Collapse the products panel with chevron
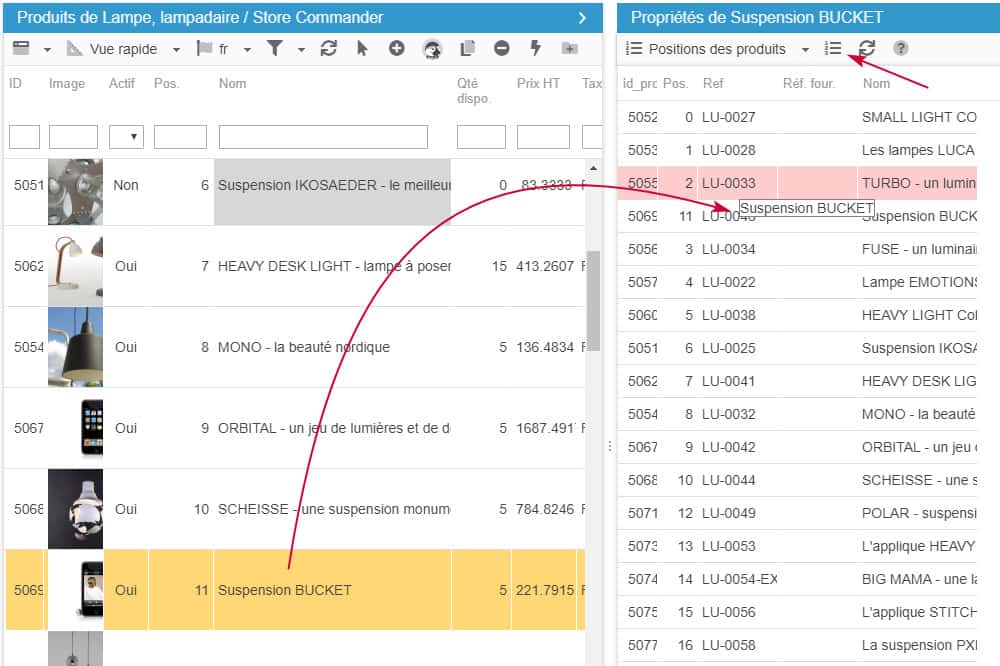This screenshot has height=666, width=1000. coord(582,17)
